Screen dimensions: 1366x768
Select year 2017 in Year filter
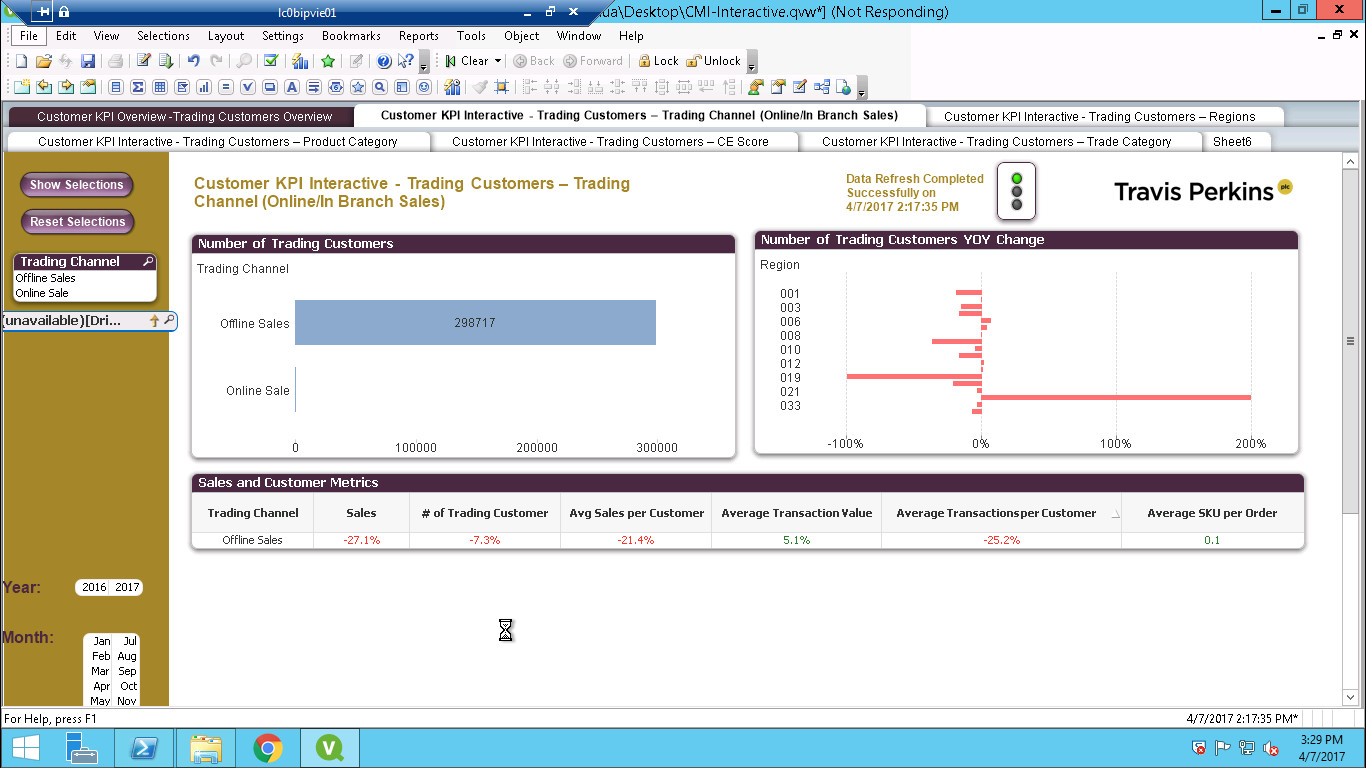coord(127,587)
